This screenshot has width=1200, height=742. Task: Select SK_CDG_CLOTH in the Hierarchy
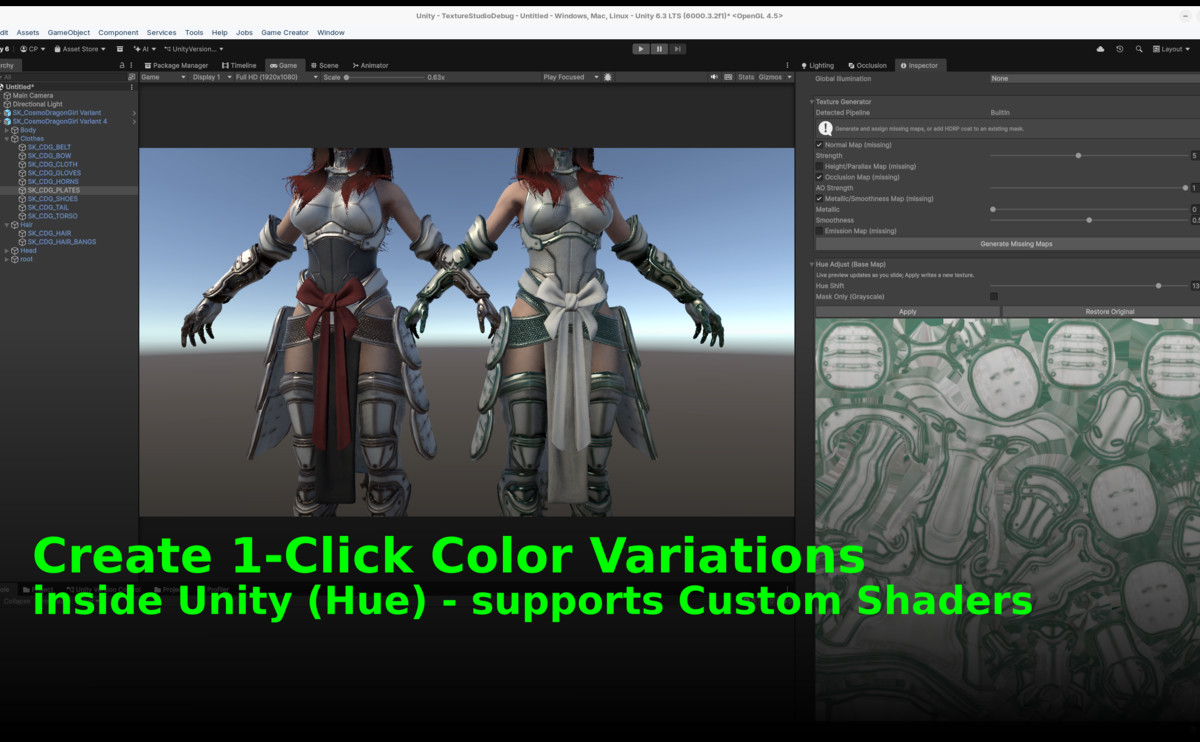[52, 164]
